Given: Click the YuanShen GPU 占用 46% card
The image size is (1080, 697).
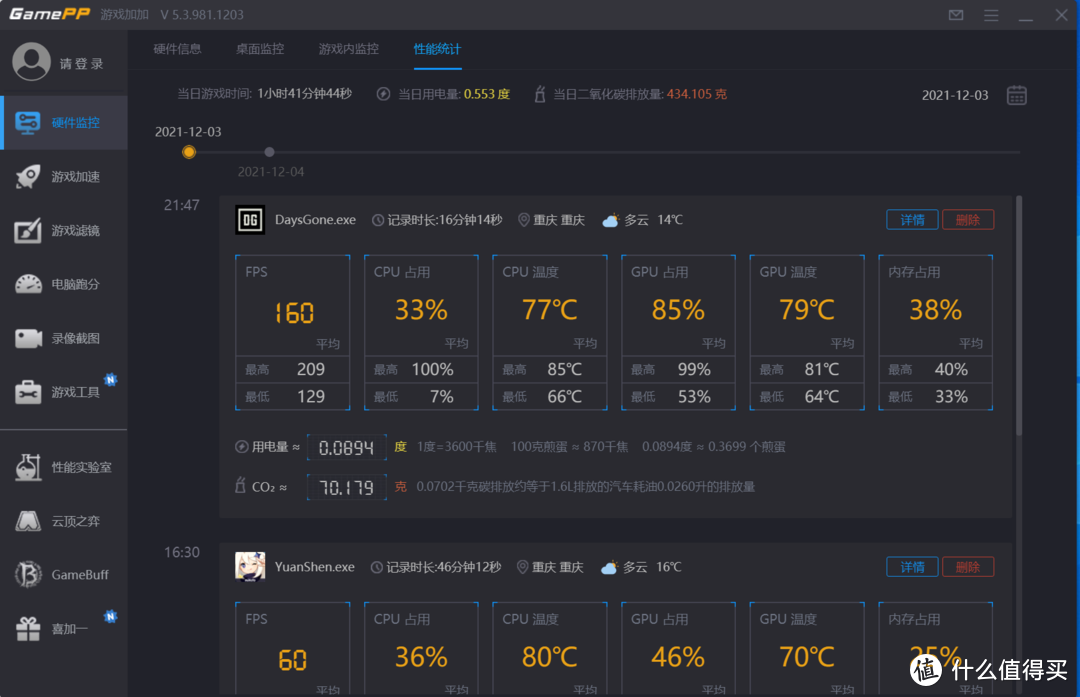Looking at the screenshot, I should [678, 648].
